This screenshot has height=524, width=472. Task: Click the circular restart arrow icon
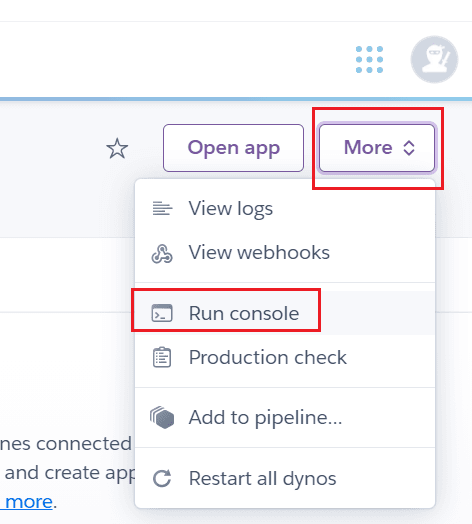162,478
